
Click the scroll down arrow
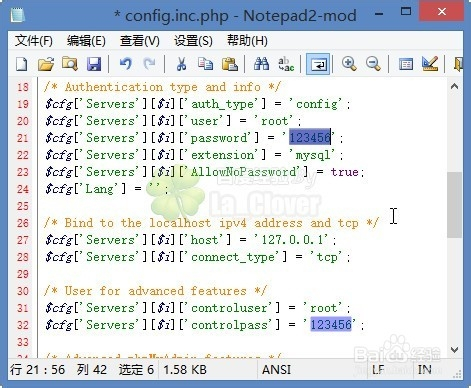pos(454,350)
